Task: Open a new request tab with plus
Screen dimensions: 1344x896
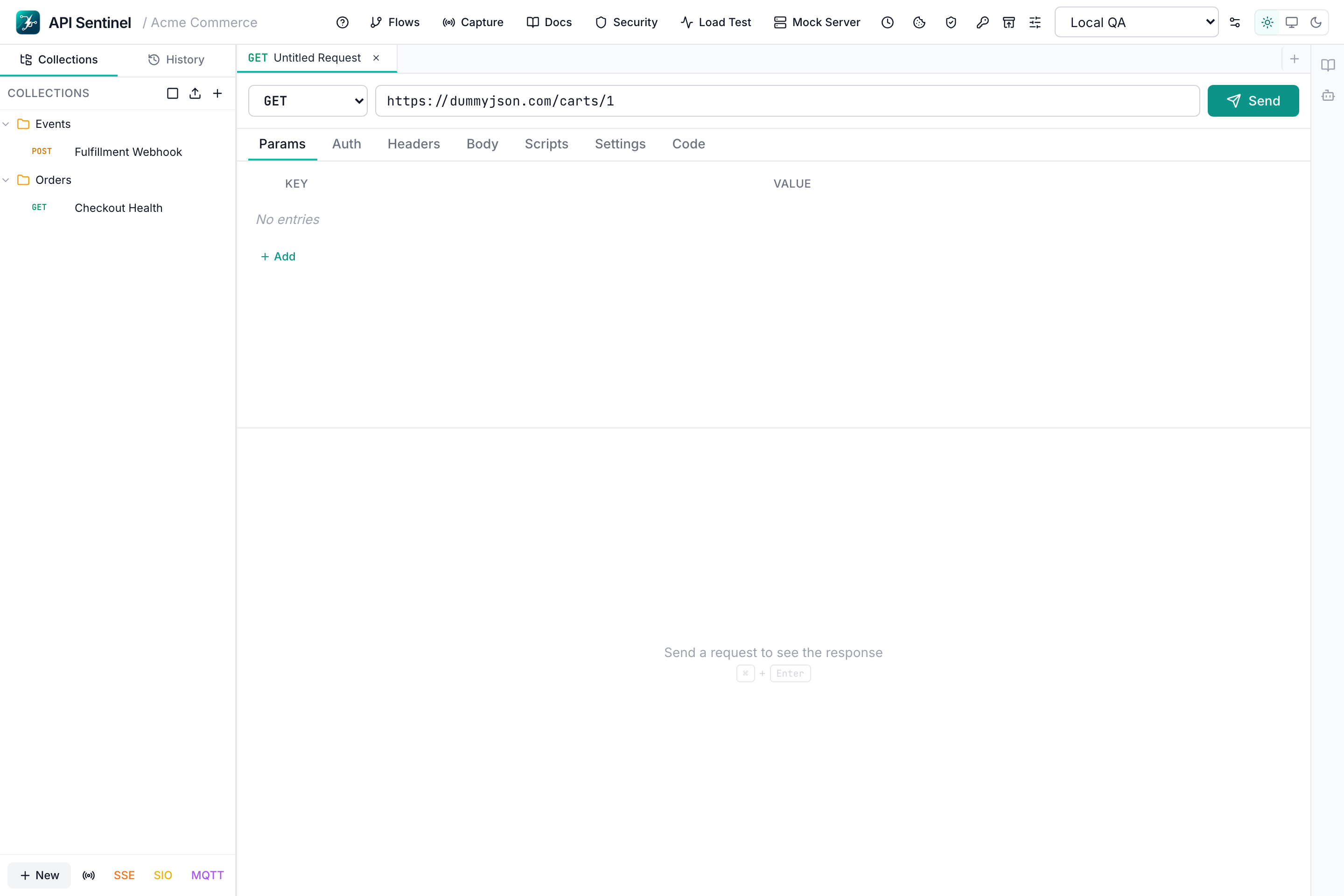Action: [1295, 59]
